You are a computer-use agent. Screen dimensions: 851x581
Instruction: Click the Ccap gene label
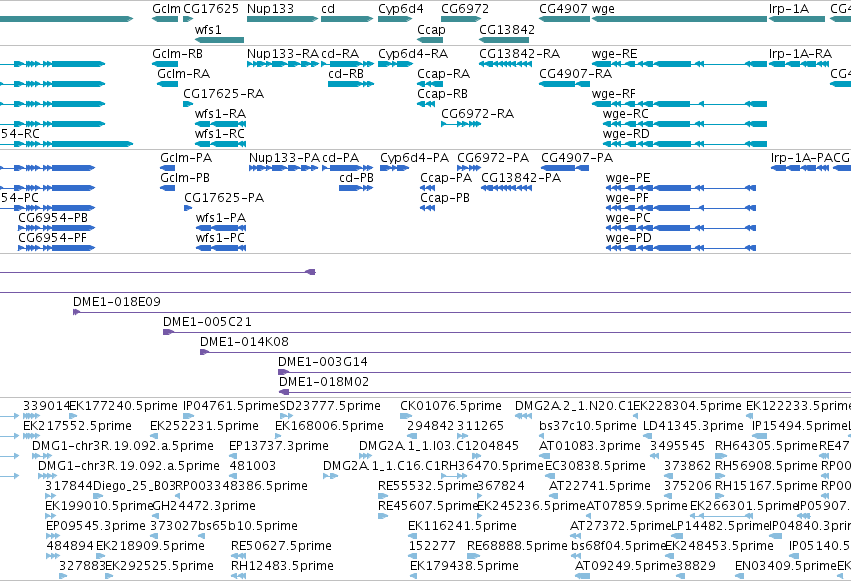[x=431, y=29]
